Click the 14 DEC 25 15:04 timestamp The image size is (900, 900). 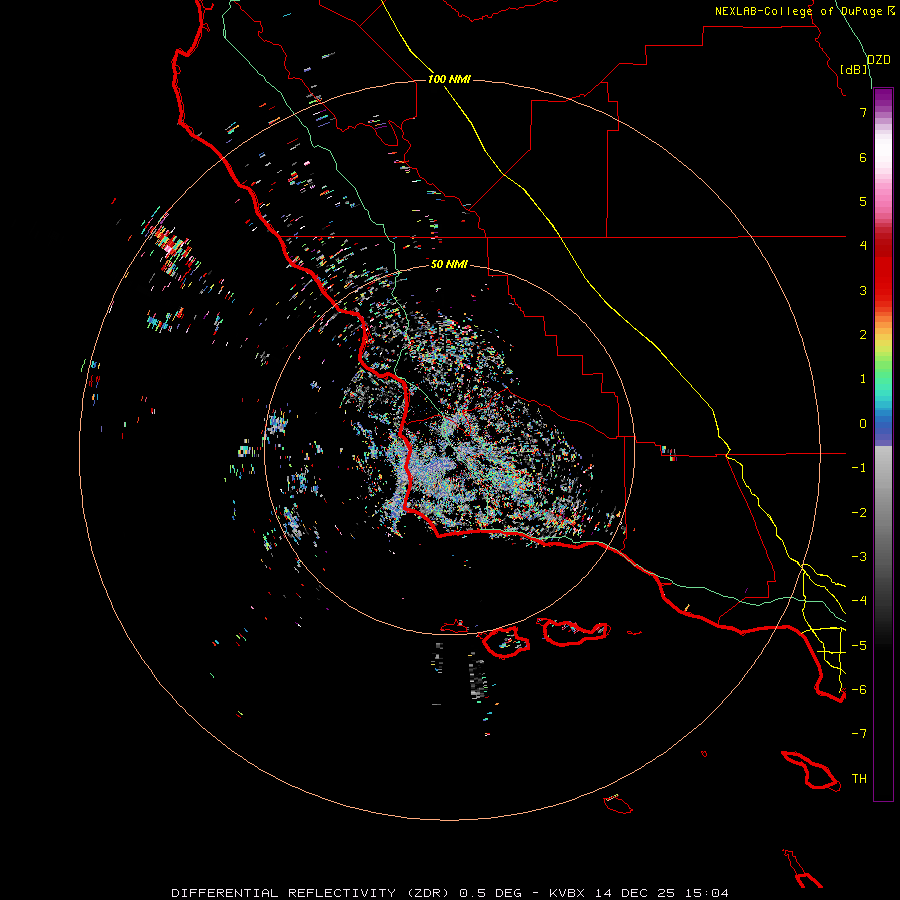(x=661, y=893)
